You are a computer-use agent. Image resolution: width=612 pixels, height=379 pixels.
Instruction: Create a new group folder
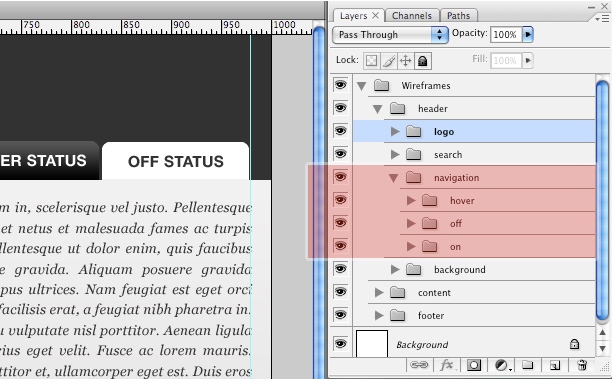click(527, 365)
